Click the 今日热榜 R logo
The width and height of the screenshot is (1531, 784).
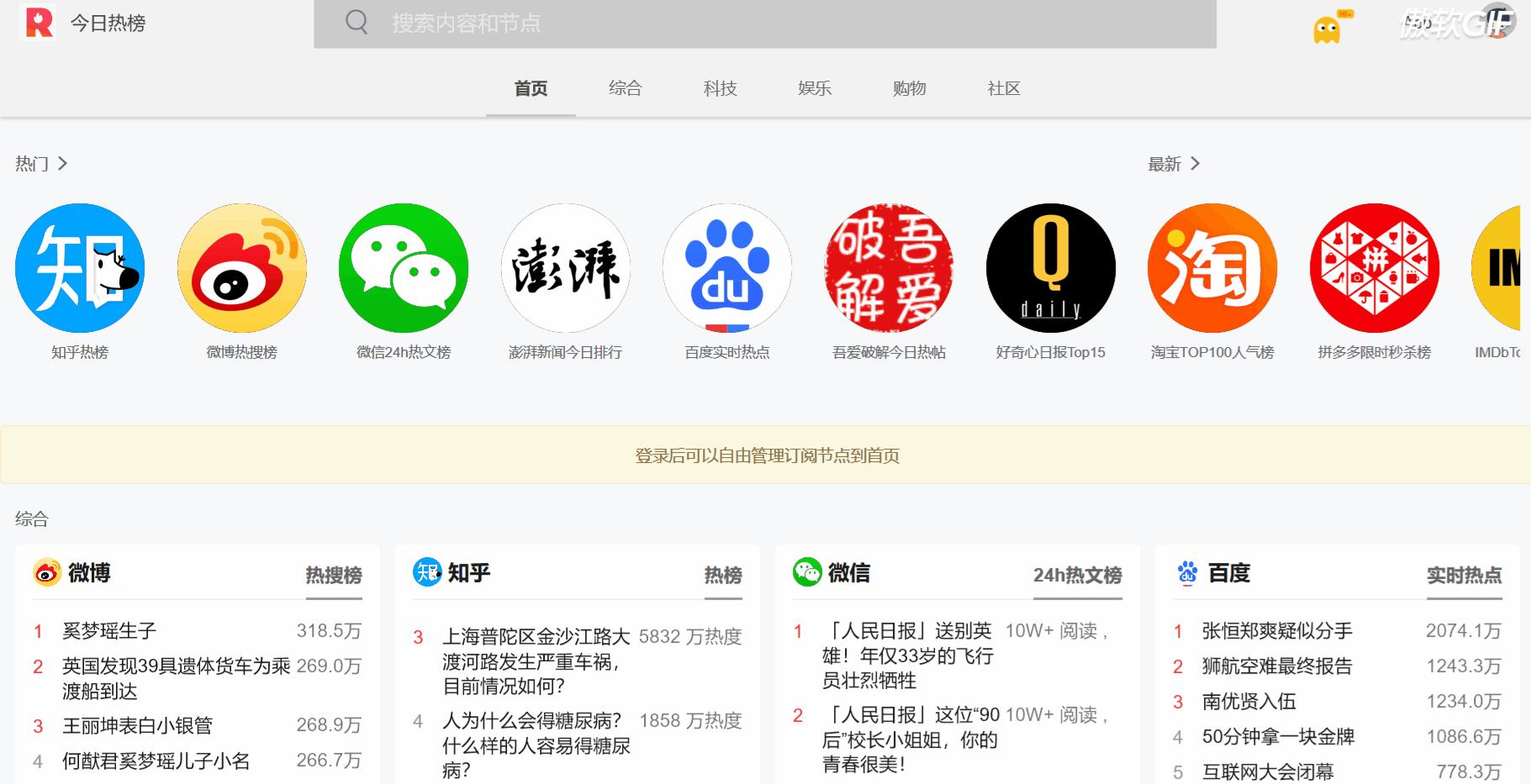click(x=37, y=23)
